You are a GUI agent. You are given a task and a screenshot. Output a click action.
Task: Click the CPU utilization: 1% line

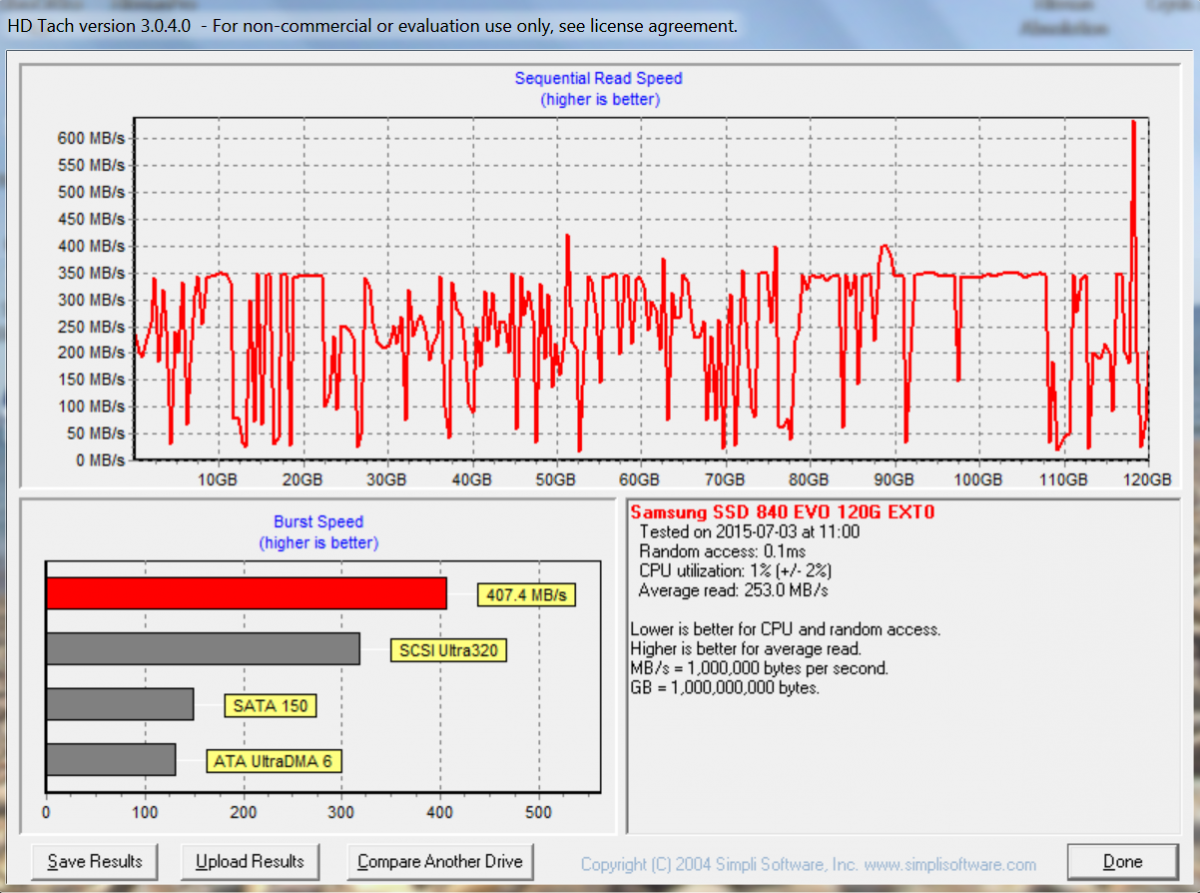click(735, 570)
